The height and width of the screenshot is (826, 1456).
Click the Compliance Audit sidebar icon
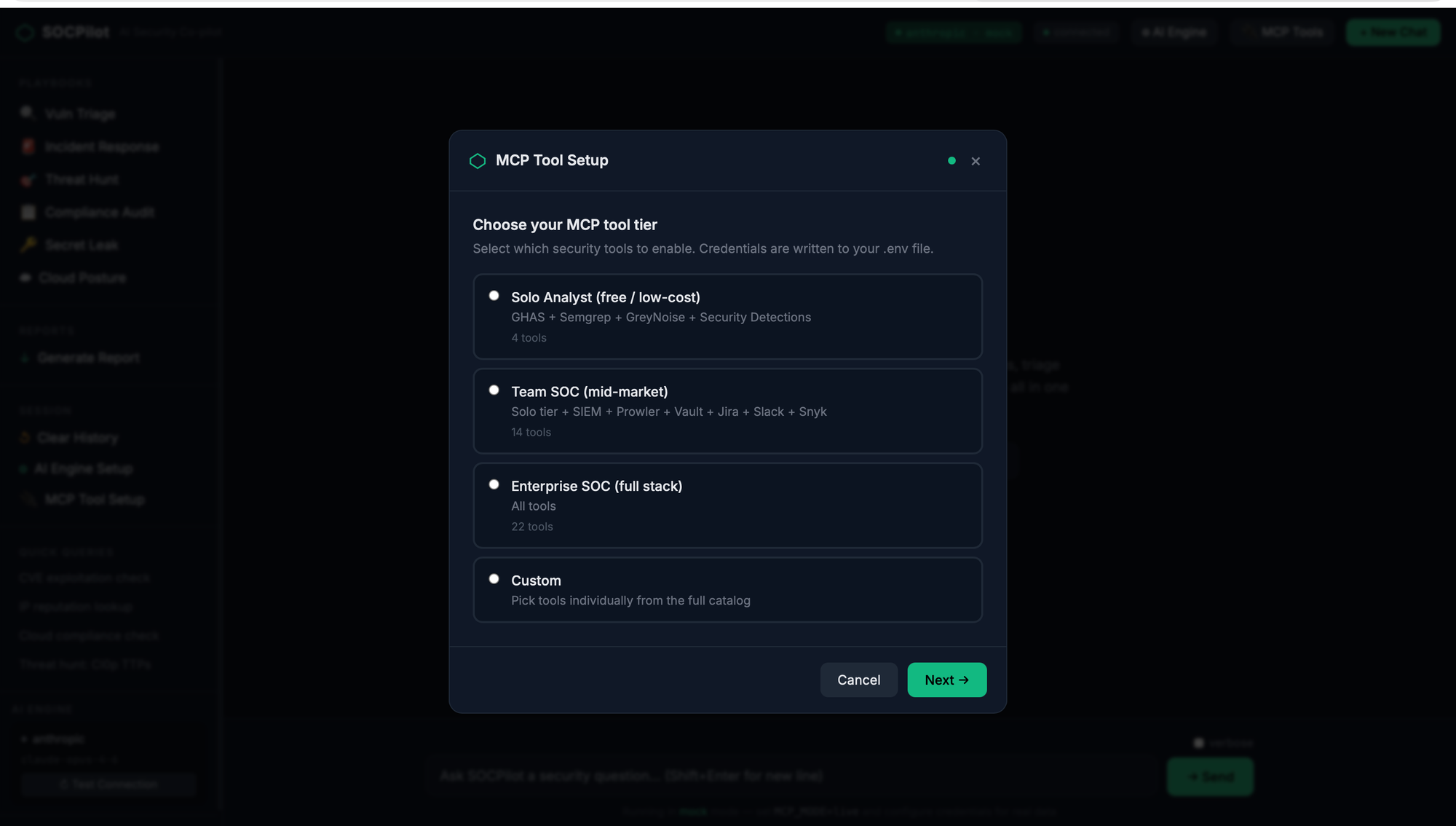point(28,212)
